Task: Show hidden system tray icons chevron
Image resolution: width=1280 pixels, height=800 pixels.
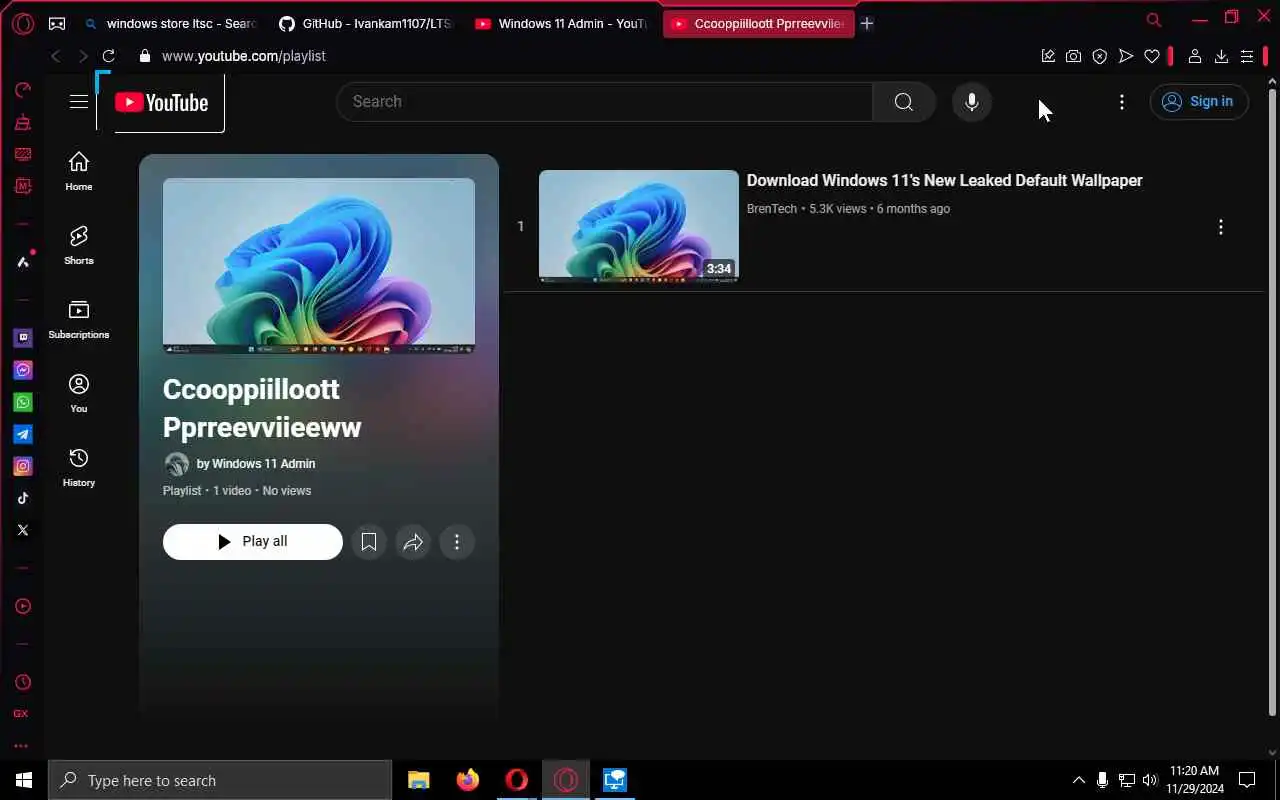Action: [x=1078, y=780]
